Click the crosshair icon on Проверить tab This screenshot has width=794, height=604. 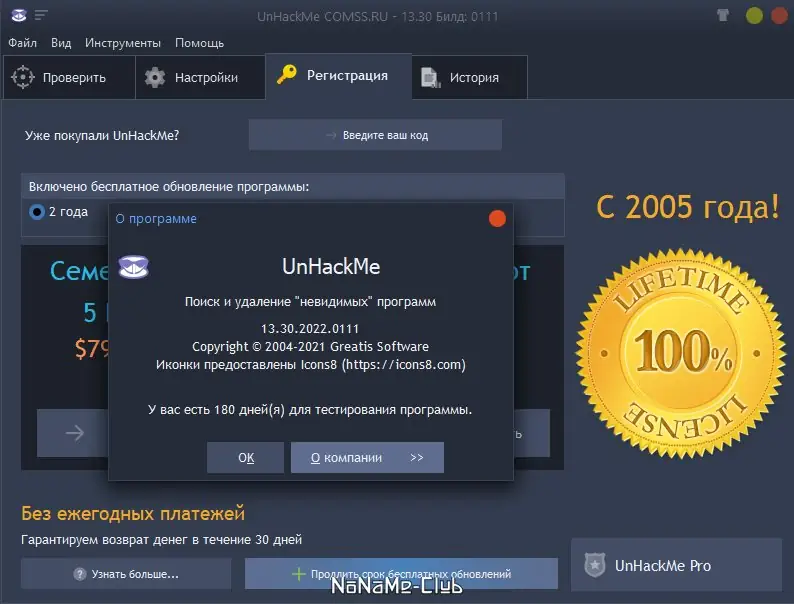pos(23,77)
